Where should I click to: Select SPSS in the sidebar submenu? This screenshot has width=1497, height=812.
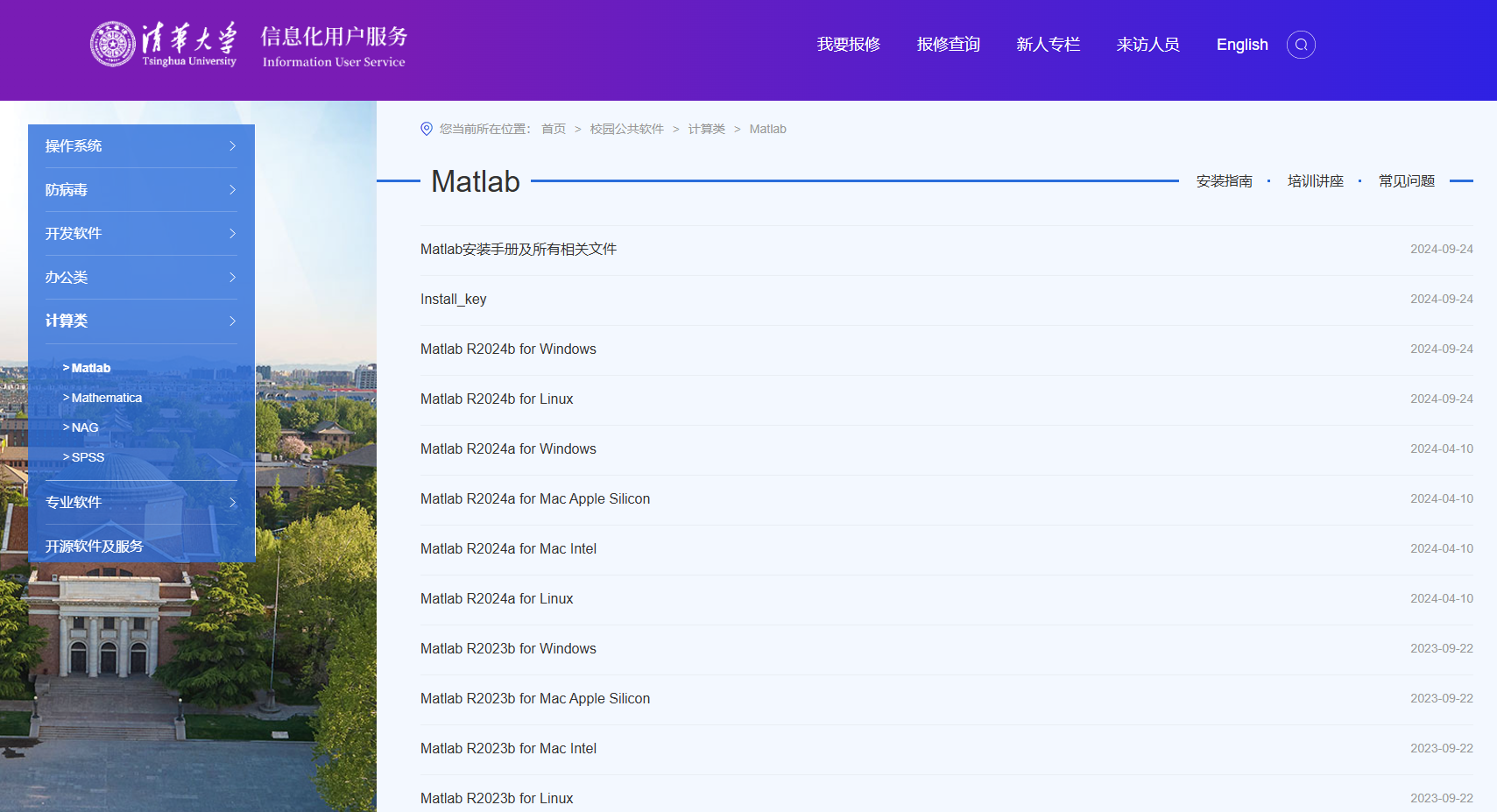point(88,457)
